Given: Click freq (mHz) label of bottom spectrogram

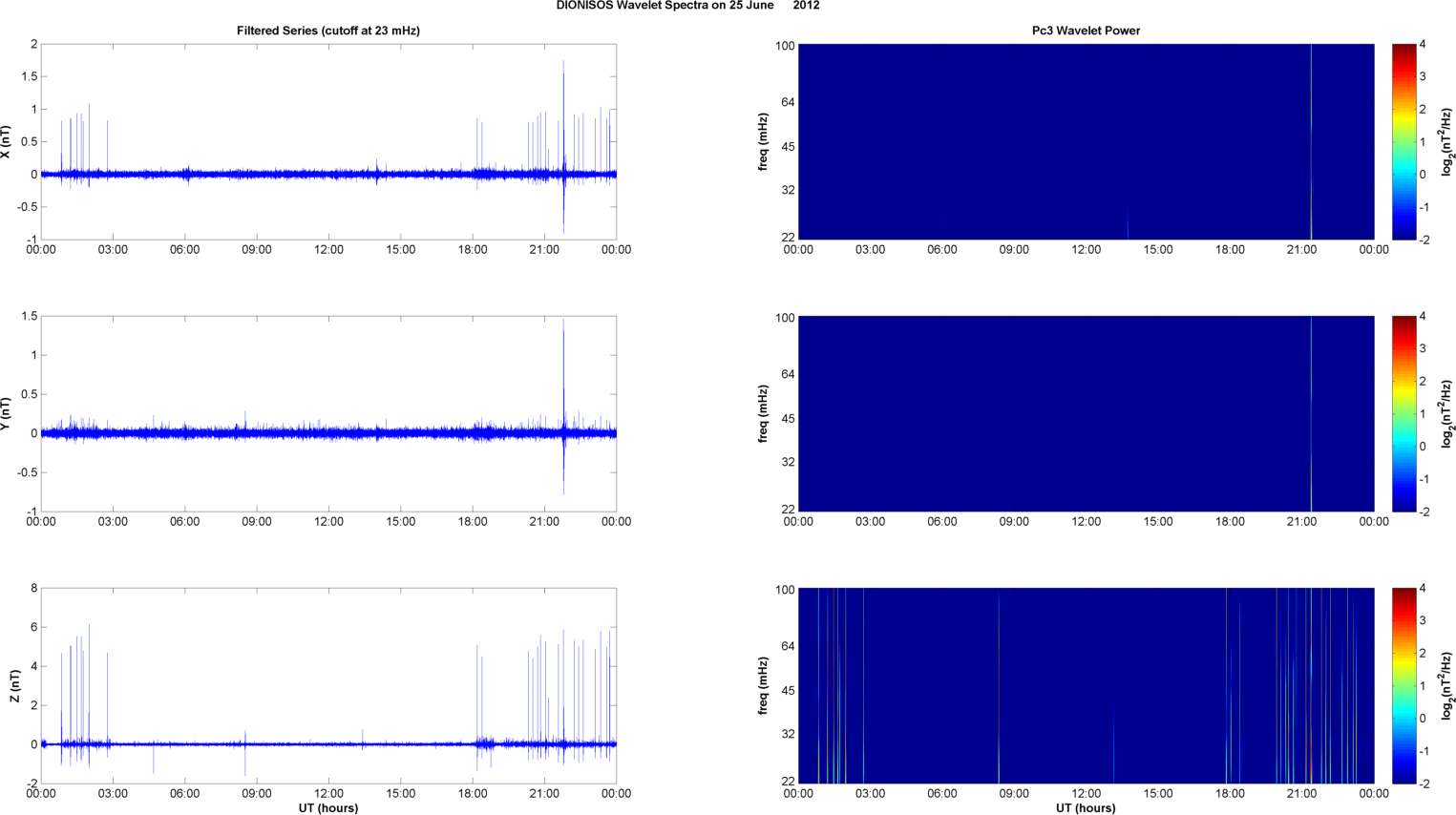Looking at the screenshot, I should pos(763,686).
